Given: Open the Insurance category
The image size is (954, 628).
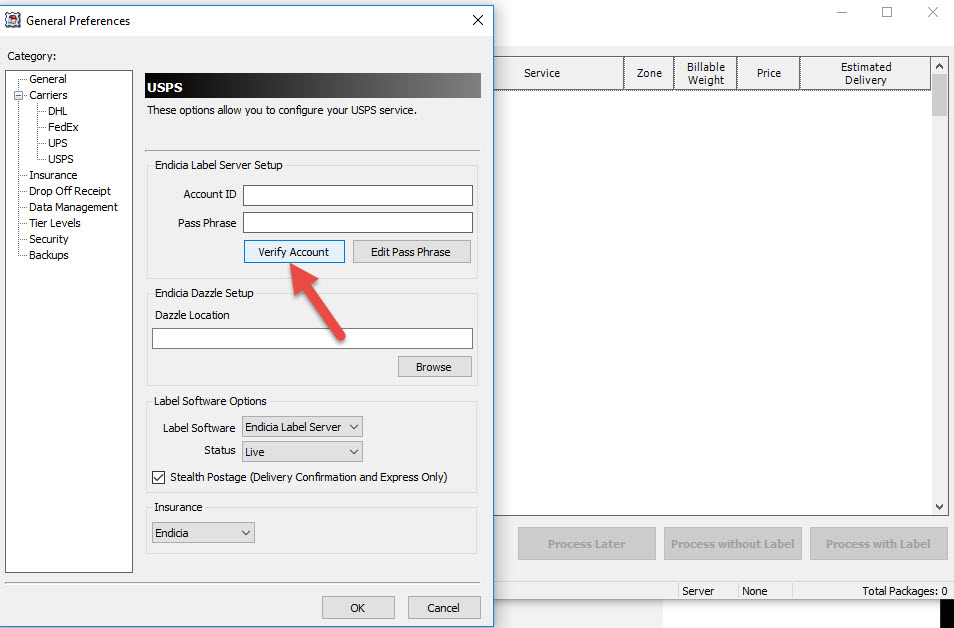Looking at the screenshot, I should 53,175.
